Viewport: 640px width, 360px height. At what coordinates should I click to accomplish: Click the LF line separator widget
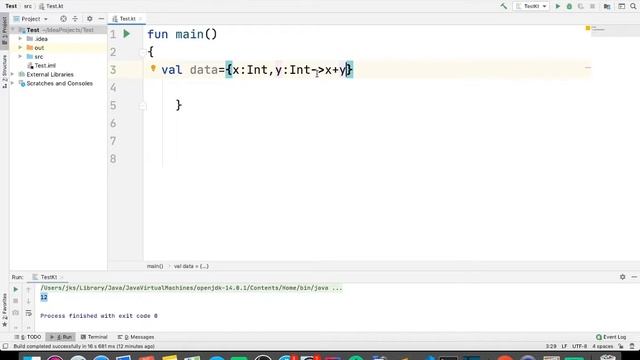[564, 347]
